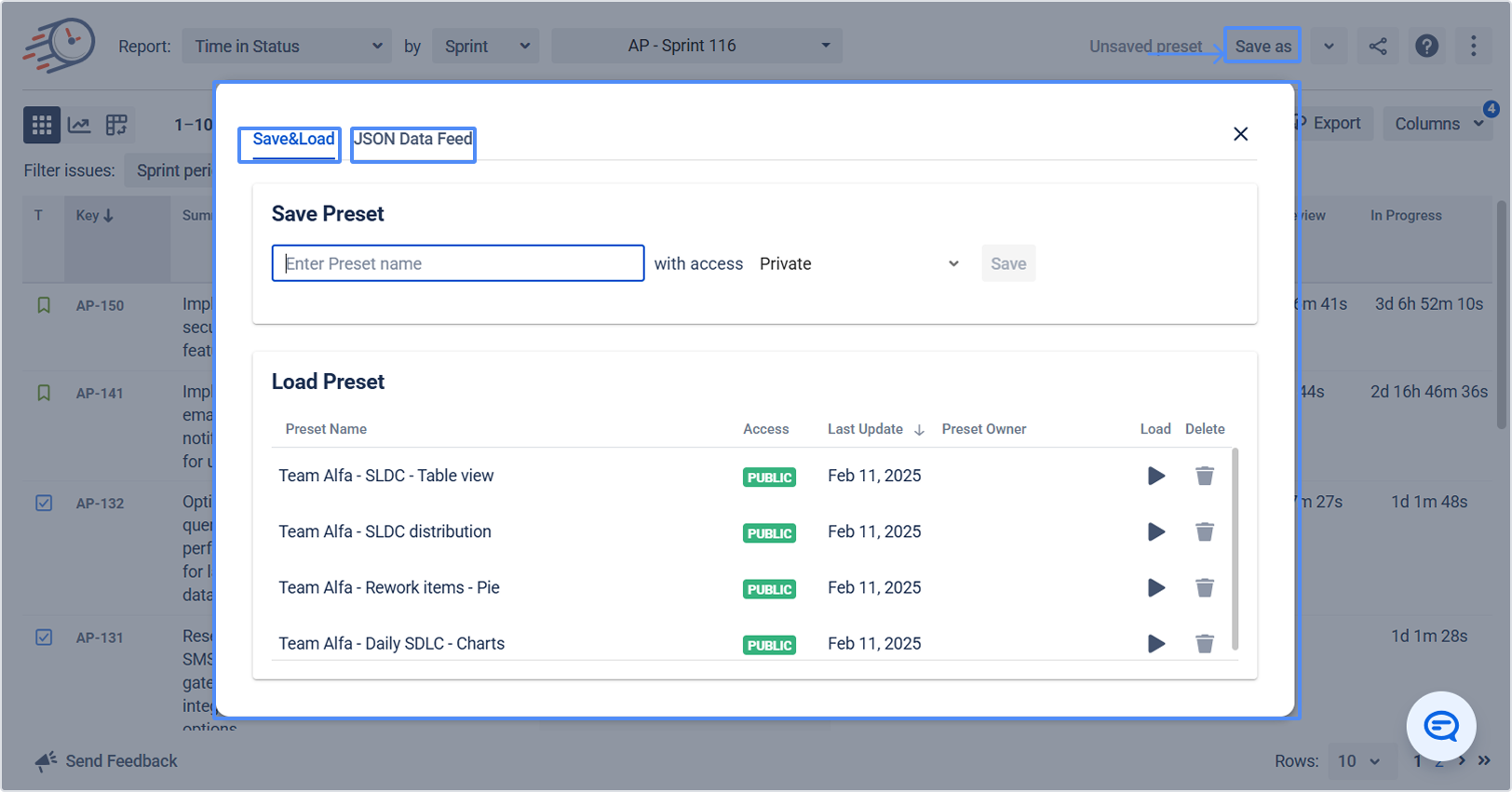Click the Save as button
The height and width of the screenshot is (792, 1512).
1262,46
